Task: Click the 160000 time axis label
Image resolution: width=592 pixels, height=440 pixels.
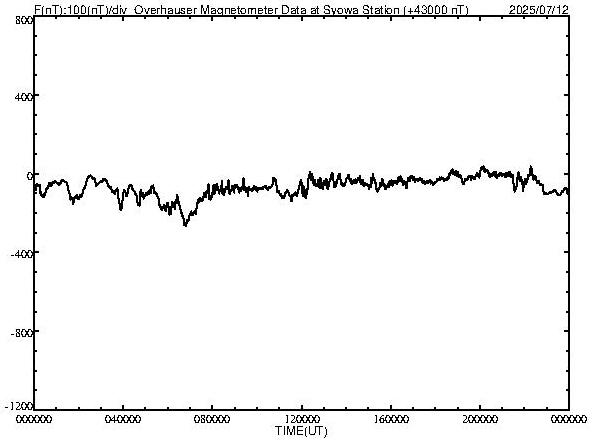Action: tap(391, 419)
